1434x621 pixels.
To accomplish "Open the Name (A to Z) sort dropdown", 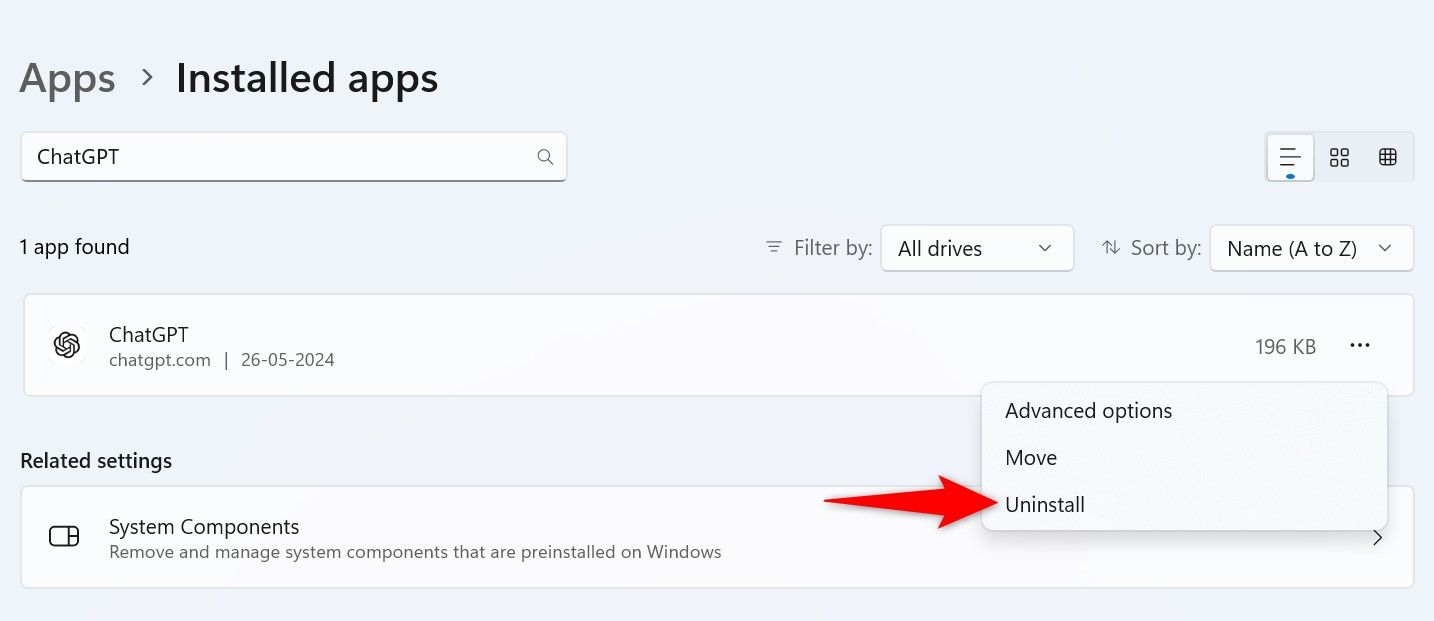I will tap(1311, 247).
